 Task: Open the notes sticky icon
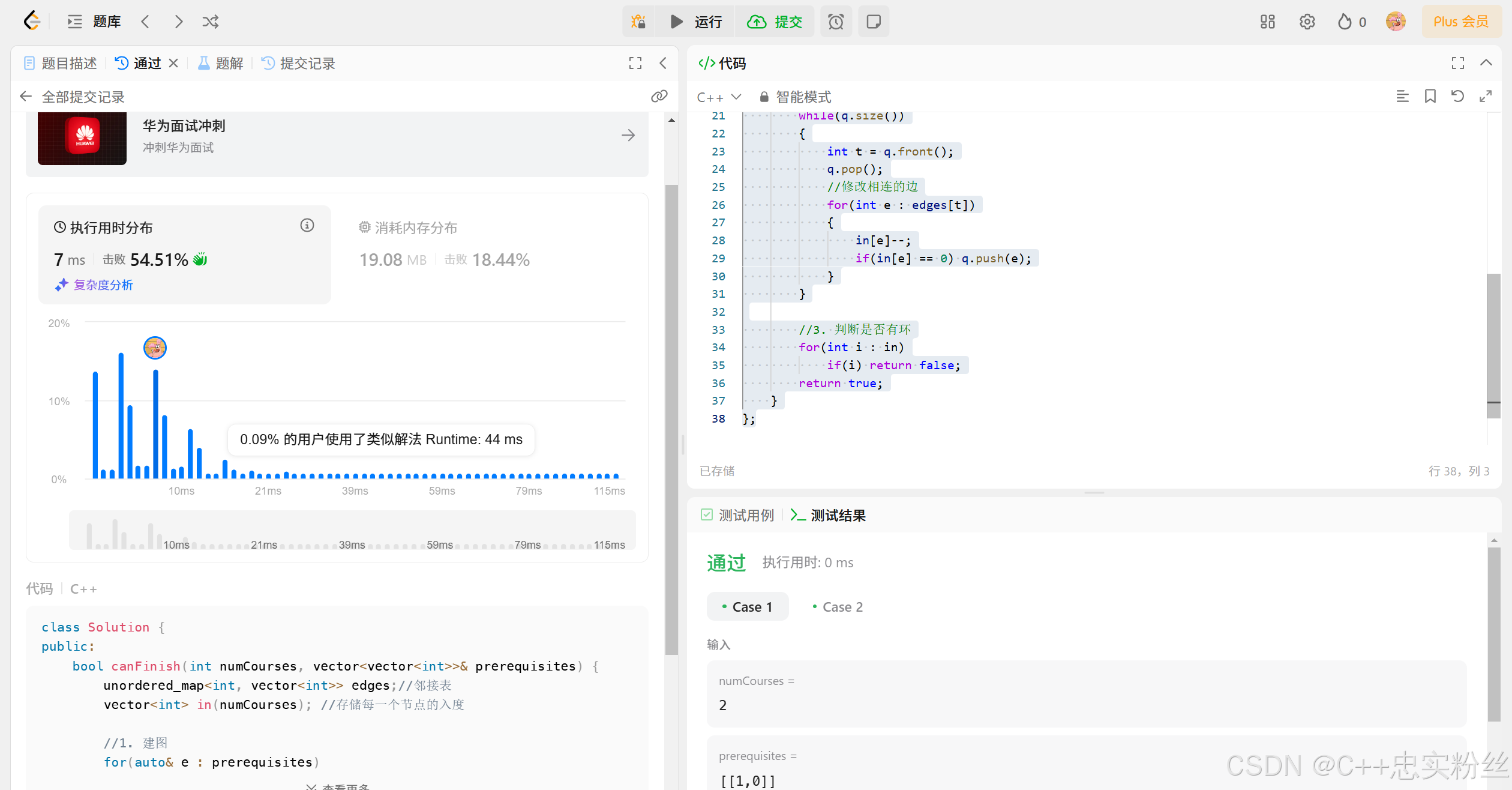tap(874, 22)
